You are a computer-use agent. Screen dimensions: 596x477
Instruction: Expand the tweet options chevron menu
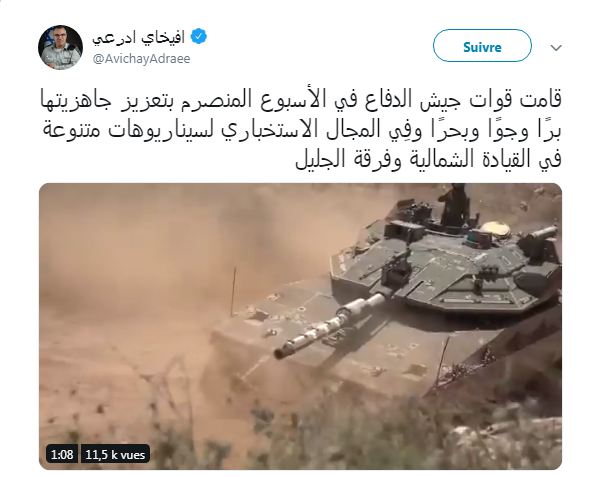tap(556, 48)
